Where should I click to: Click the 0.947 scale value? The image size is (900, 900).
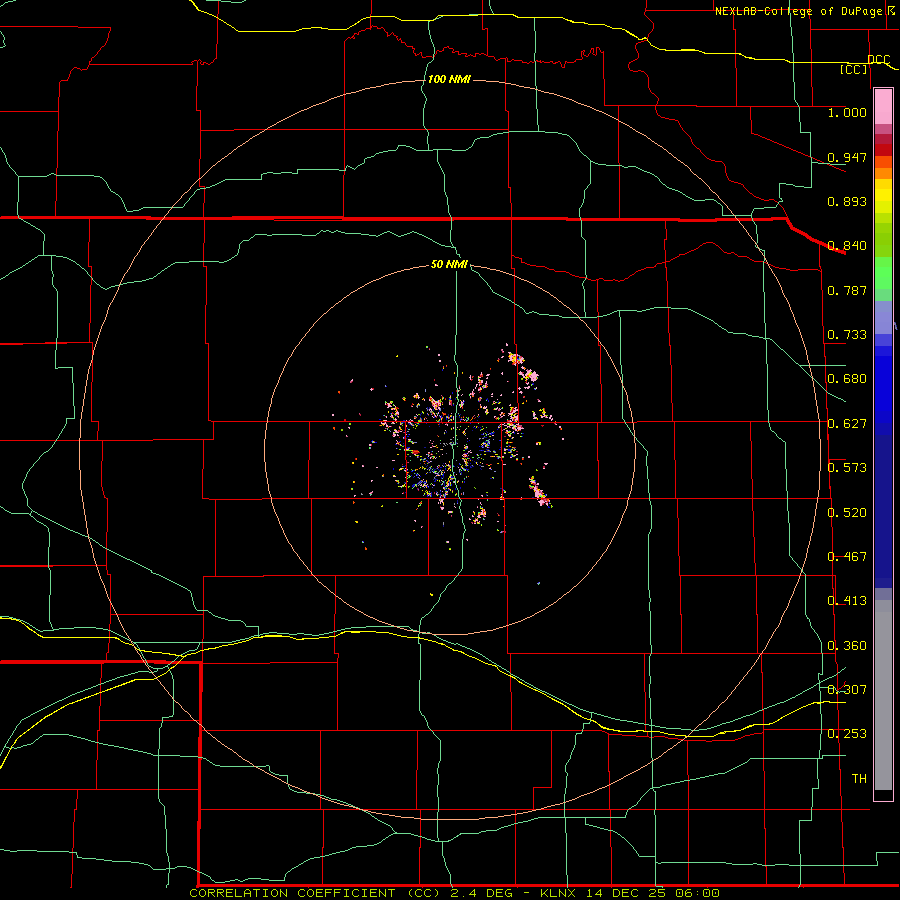tap(847, 157)
